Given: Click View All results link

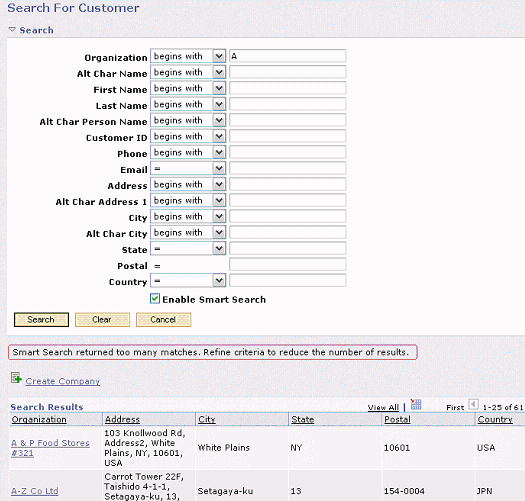Looking at the screenshot, I should (383, 408).
